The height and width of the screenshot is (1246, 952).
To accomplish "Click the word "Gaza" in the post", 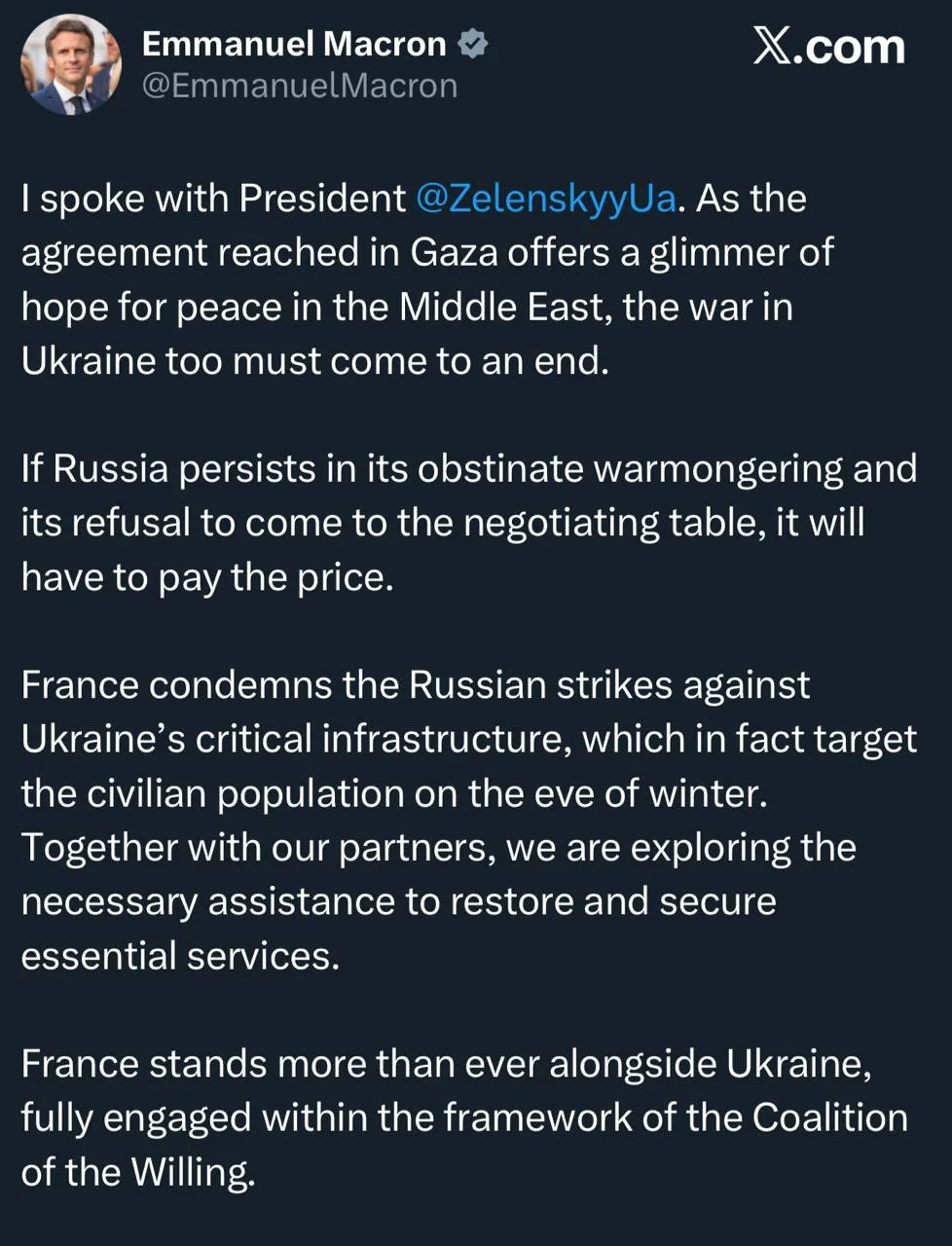I will [452, 253].
